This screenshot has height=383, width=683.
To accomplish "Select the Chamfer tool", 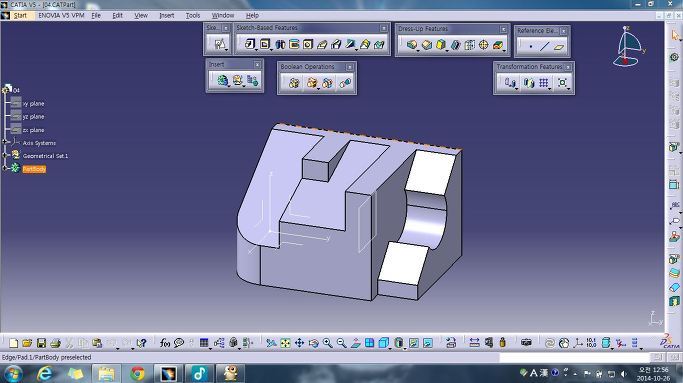I will point(427,44).
